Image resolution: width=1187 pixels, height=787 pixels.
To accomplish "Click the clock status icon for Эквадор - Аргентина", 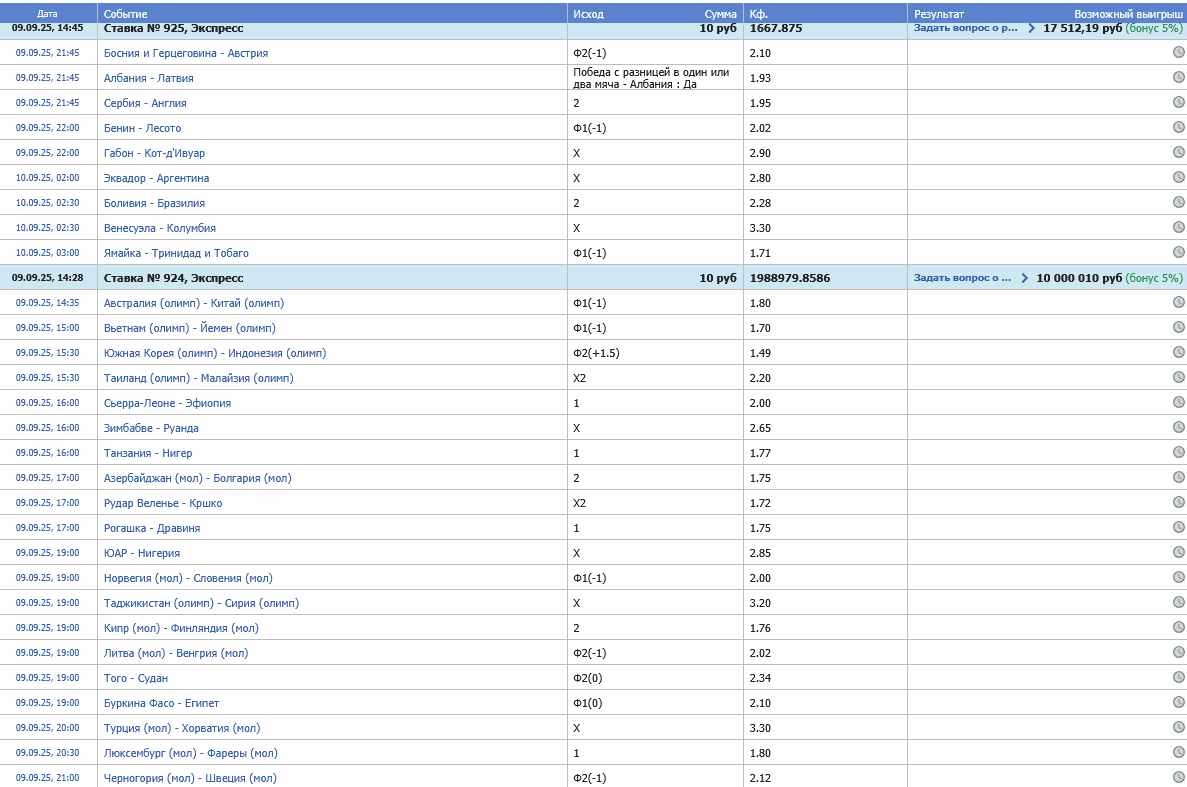I will coord(1178,177).
